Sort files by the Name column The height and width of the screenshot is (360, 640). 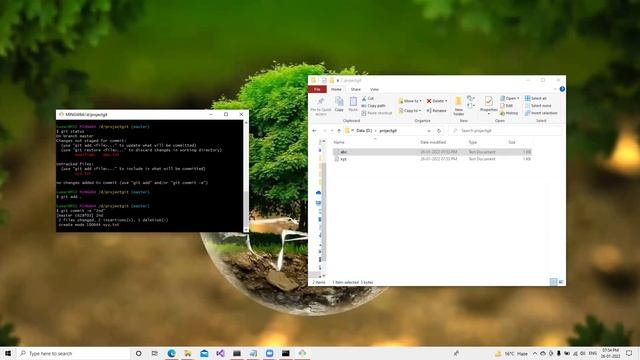339,142
